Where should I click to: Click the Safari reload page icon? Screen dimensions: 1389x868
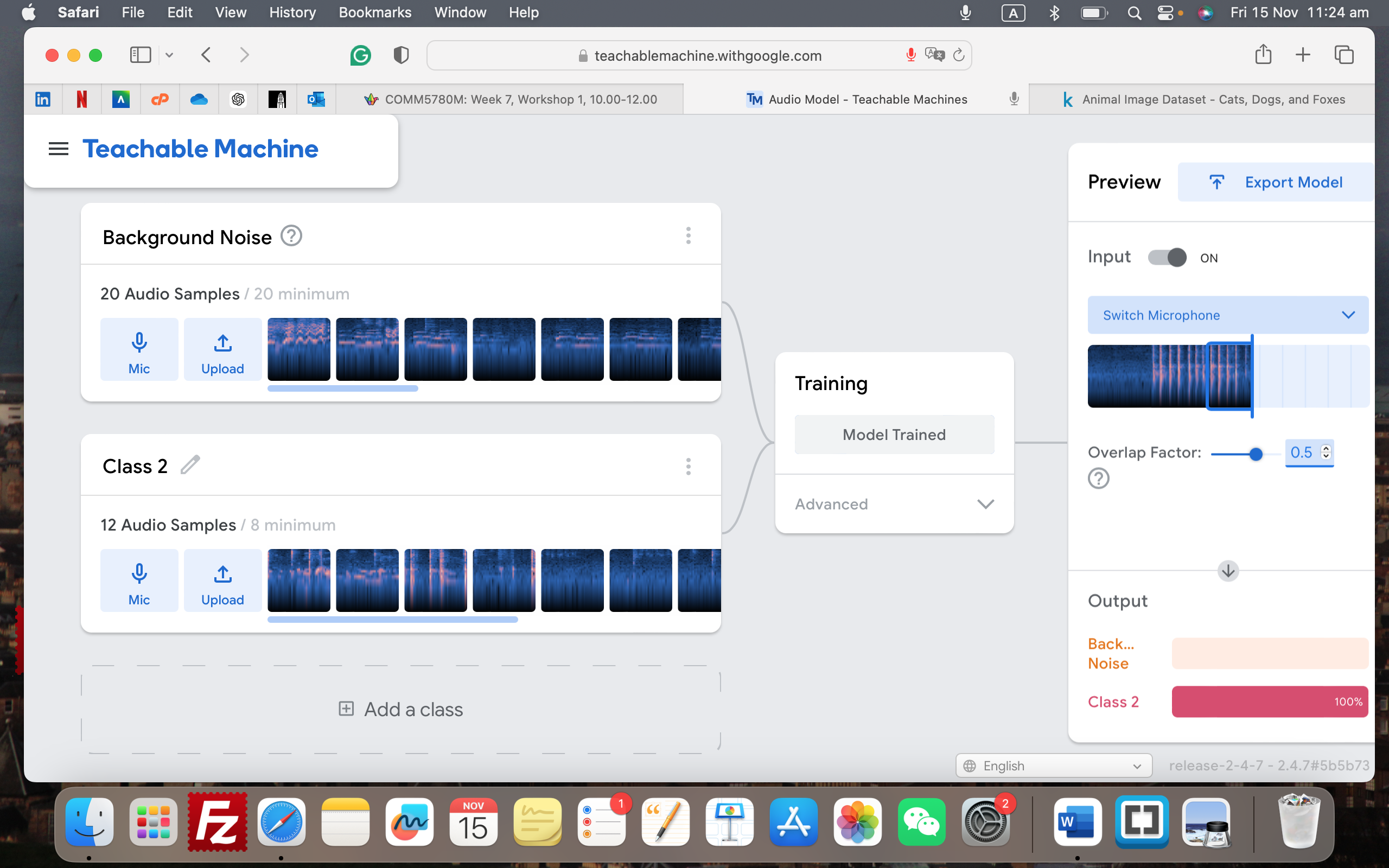[959, 55]
